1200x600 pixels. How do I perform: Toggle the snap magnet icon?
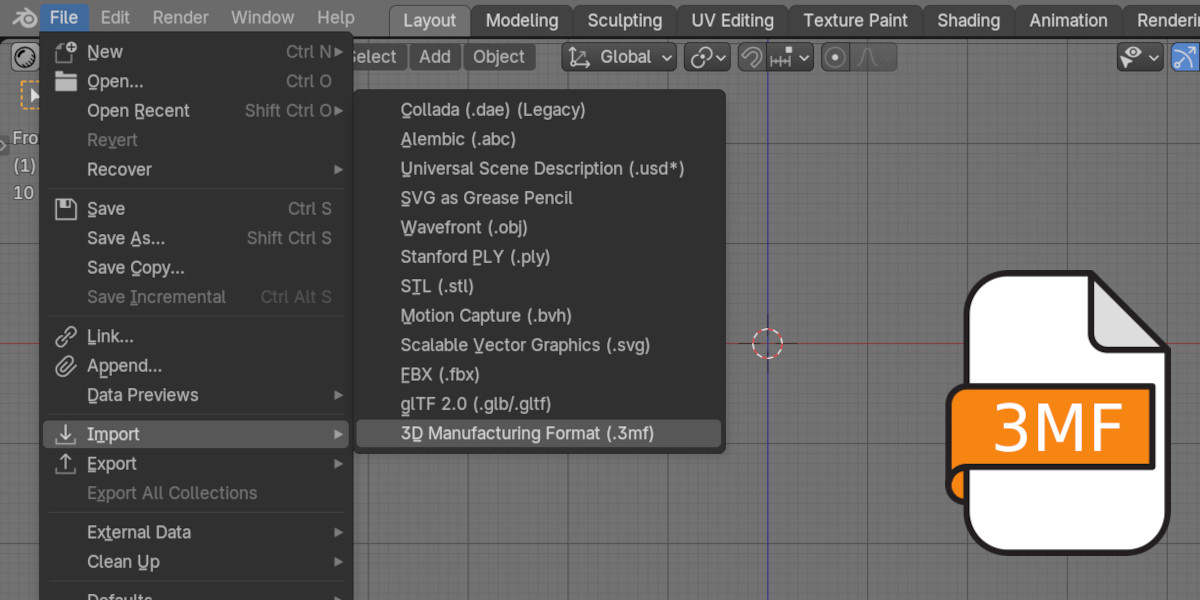(x=751, y=58)
